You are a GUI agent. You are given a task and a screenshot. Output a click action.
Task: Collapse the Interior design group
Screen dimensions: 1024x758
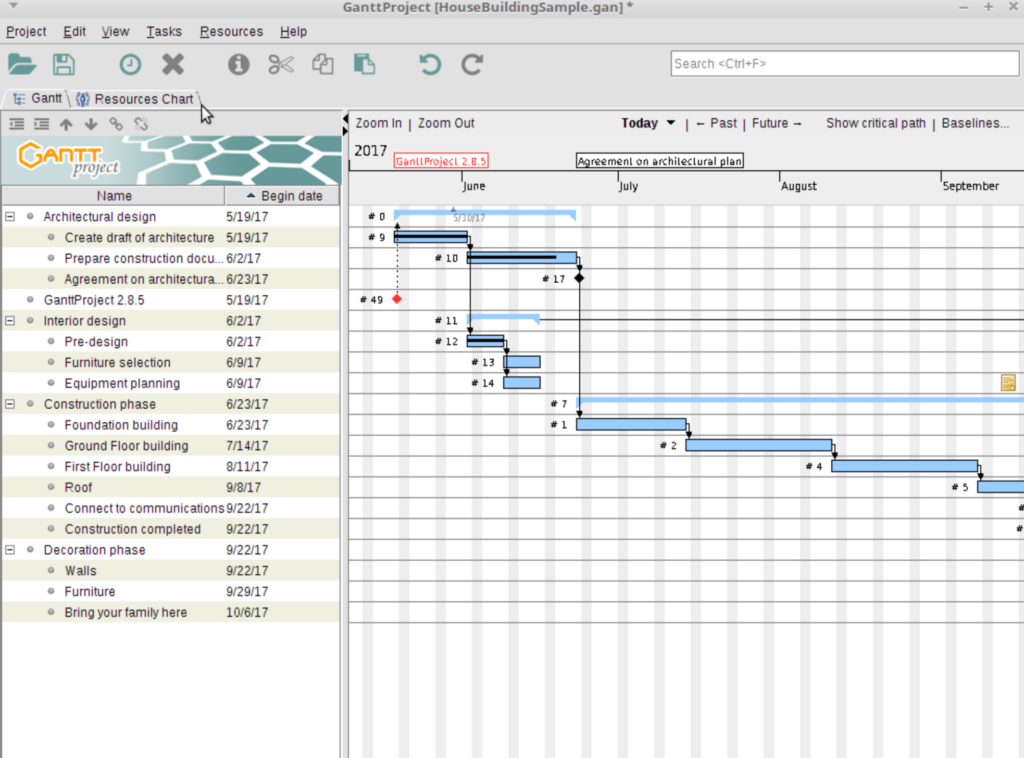coord(10,321)
